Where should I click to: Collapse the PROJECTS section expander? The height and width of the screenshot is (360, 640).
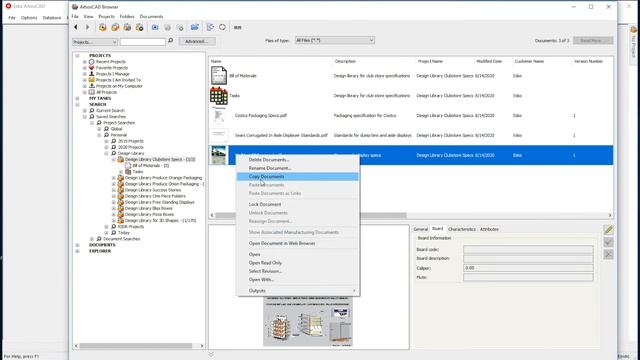pyautogui.click(x=77, y=56)
